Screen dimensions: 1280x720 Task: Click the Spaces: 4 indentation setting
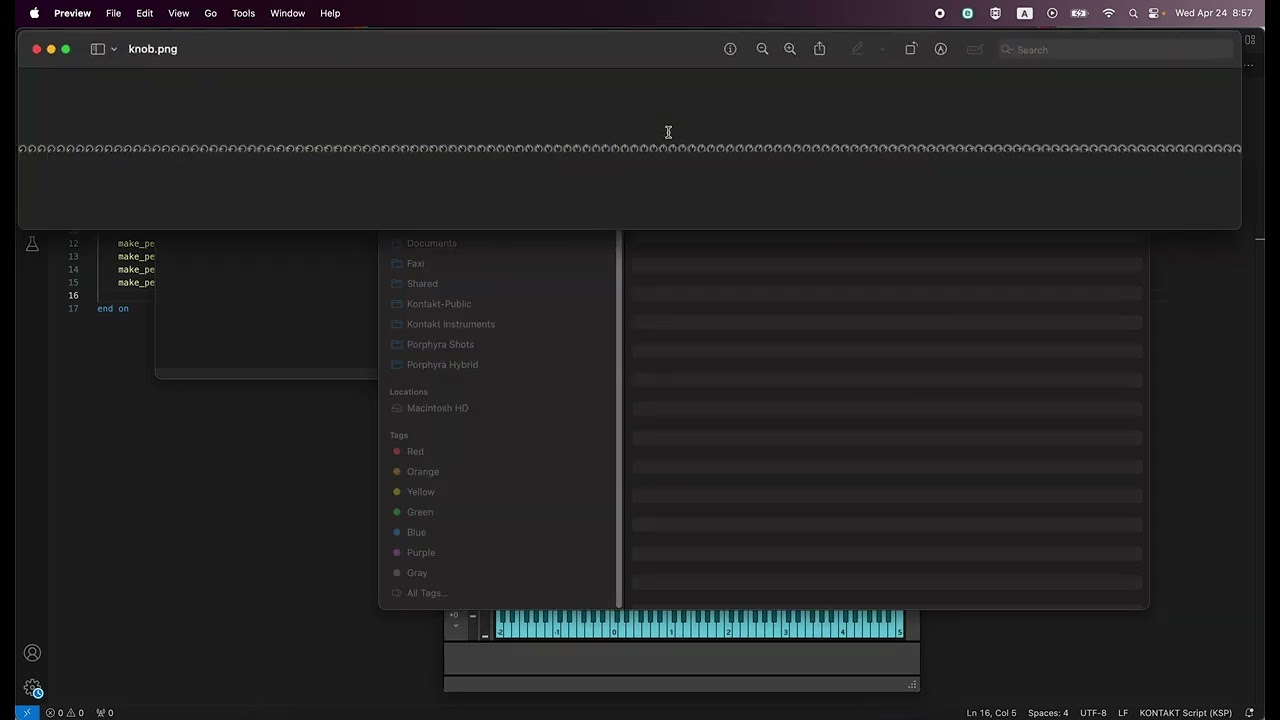coord(1048,713)
